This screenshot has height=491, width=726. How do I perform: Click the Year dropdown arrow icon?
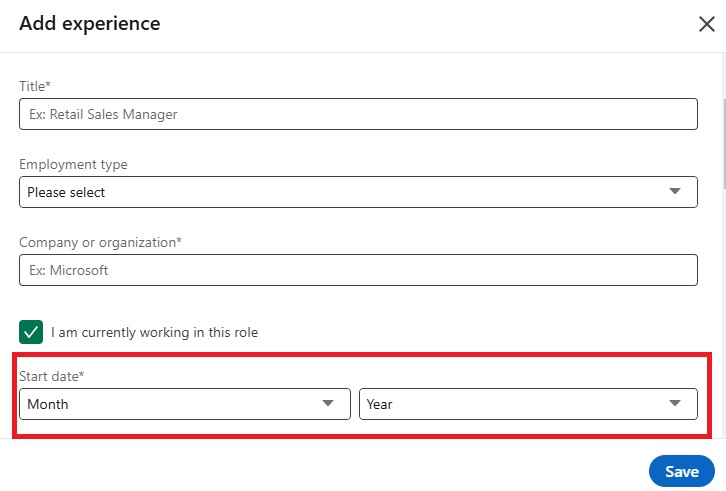pos(675,403)
